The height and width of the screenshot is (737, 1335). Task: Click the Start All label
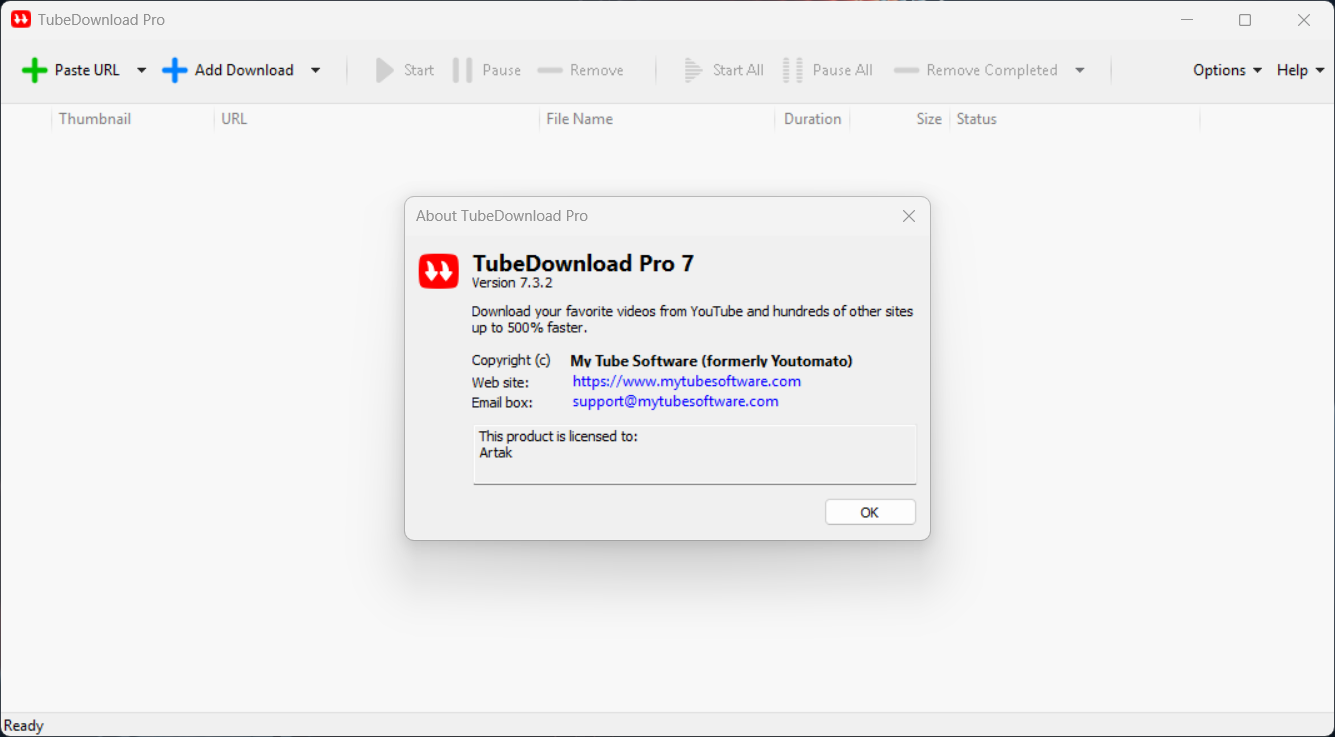click(738, 70)
